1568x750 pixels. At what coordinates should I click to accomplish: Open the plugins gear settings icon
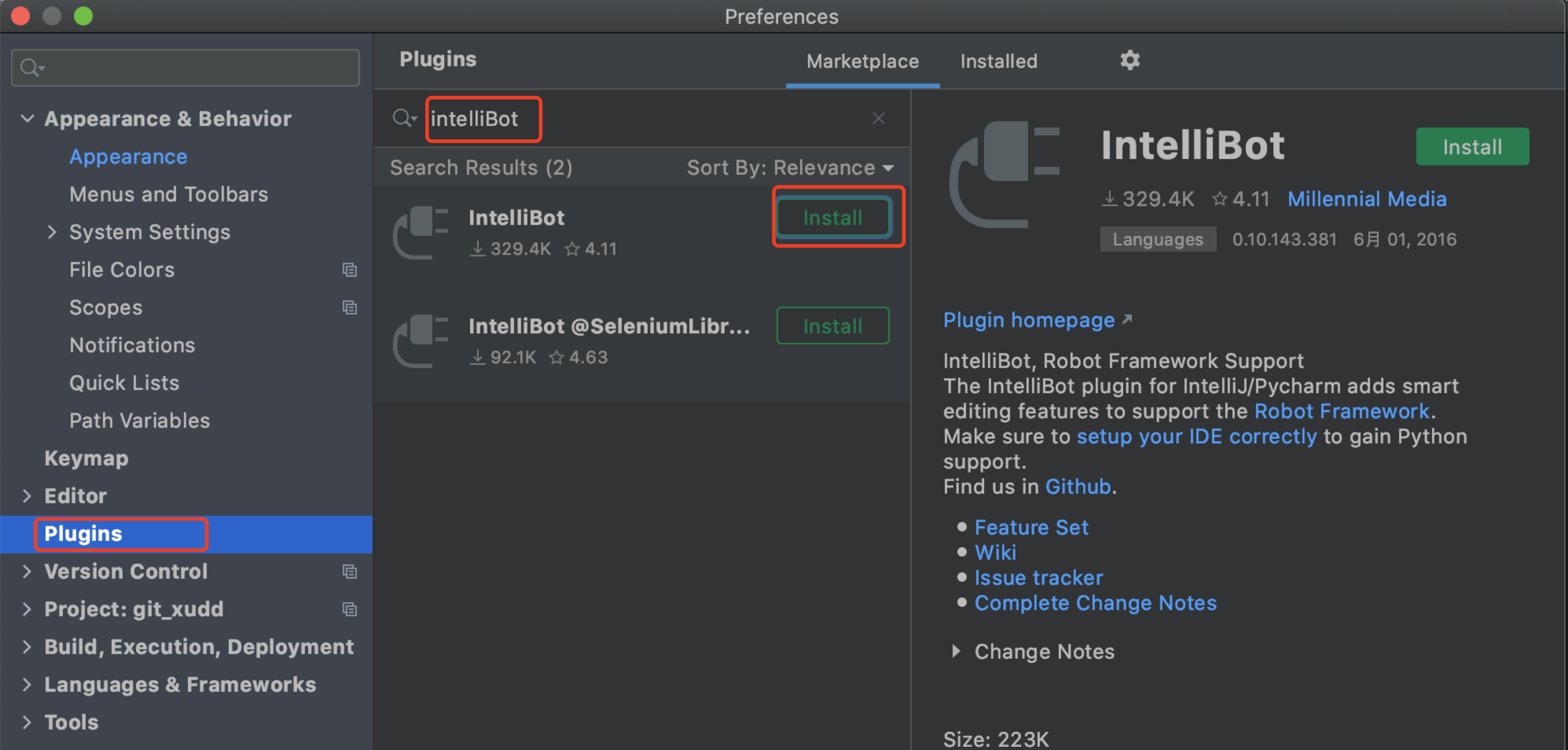(1129, 60)
